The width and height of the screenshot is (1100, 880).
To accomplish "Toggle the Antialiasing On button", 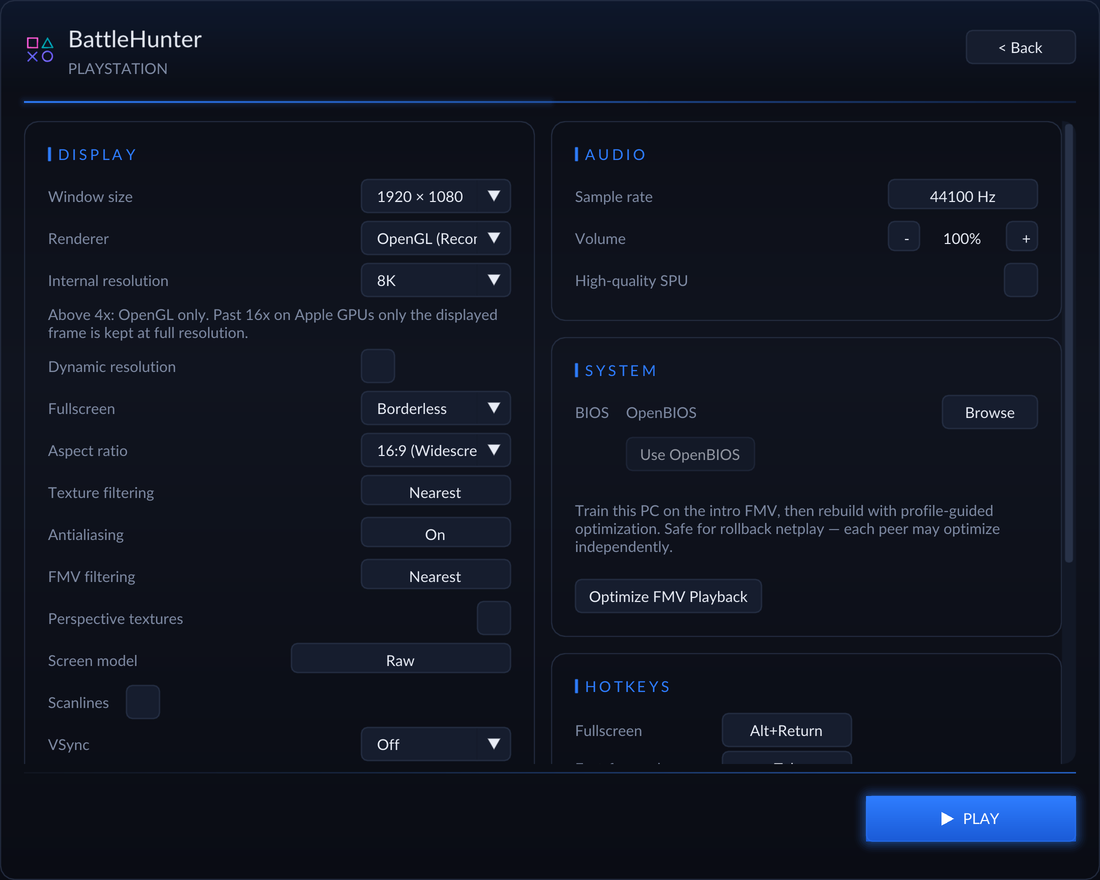I will 436,533.
